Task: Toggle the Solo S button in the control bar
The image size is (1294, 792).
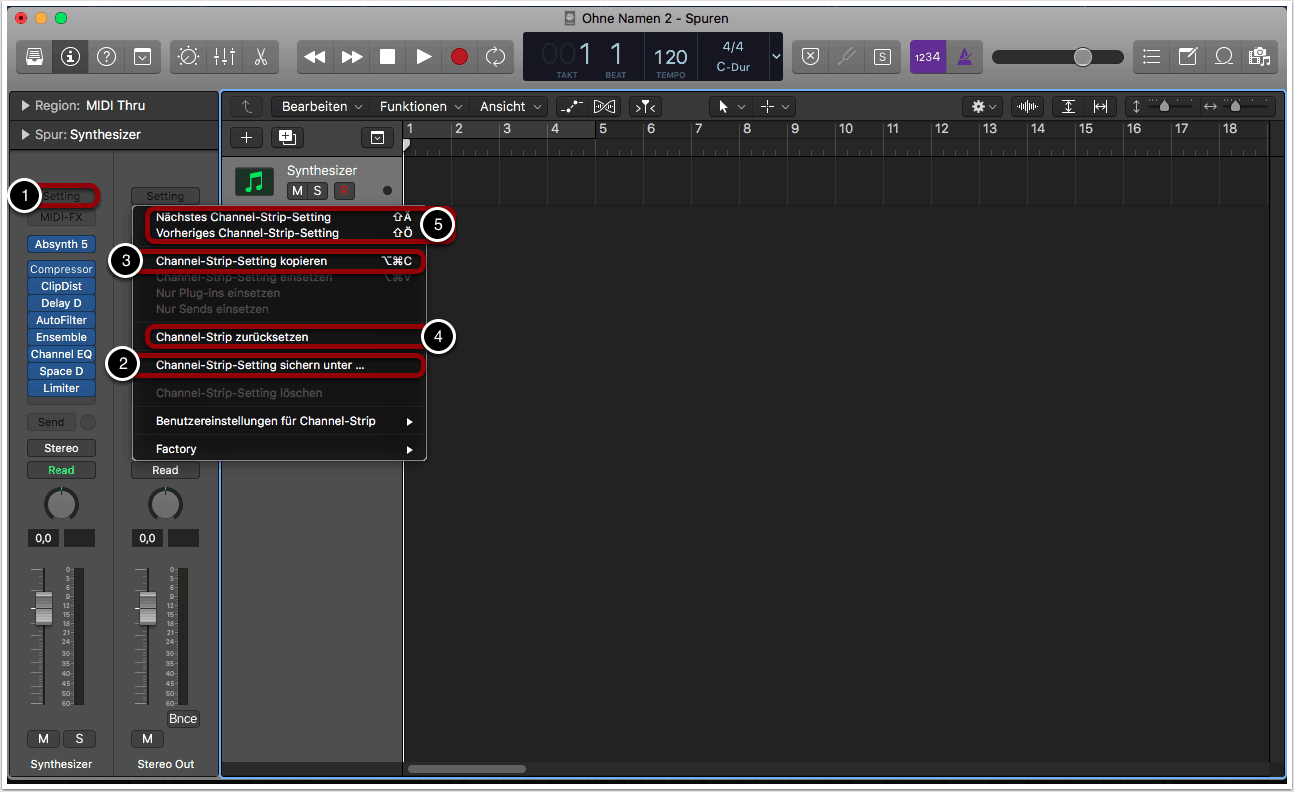Action: (x=881, y=57)
